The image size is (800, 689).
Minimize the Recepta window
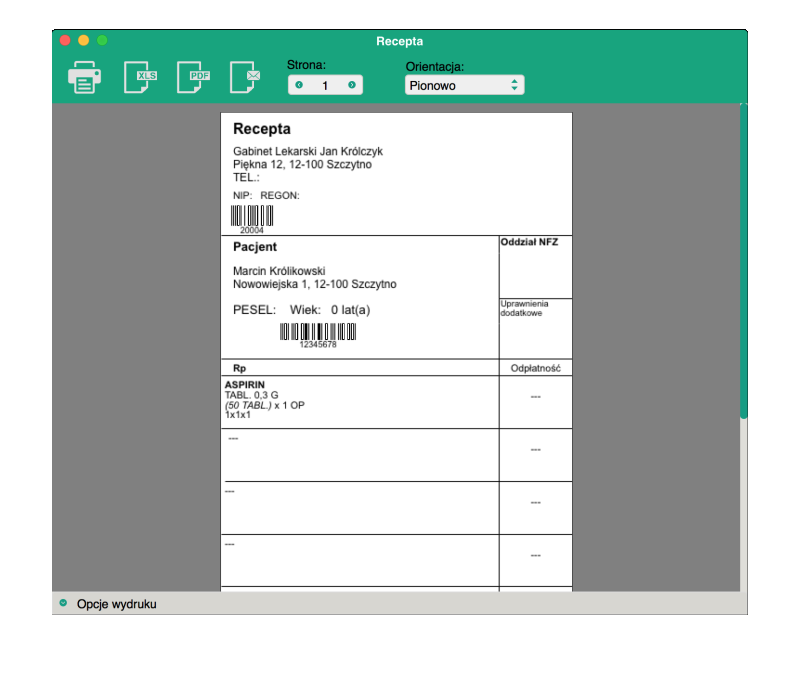[x=83, y=40]
